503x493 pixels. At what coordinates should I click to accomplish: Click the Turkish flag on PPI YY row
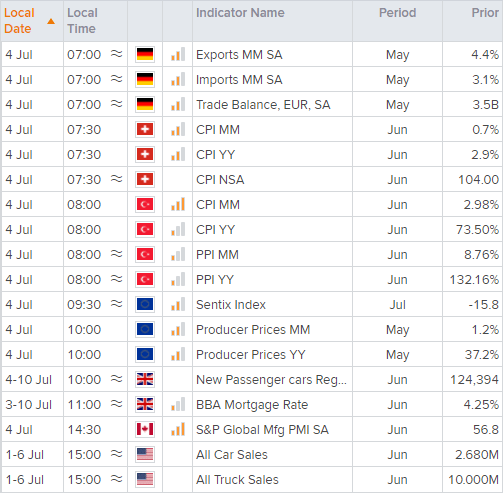coord(145,279)
